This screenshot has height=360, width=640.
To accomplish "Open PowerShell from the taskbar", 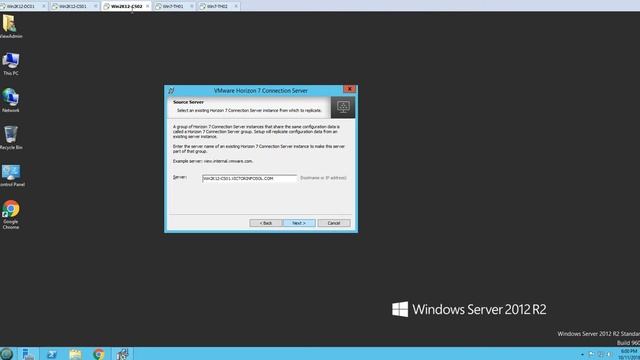I will [52, 354].
